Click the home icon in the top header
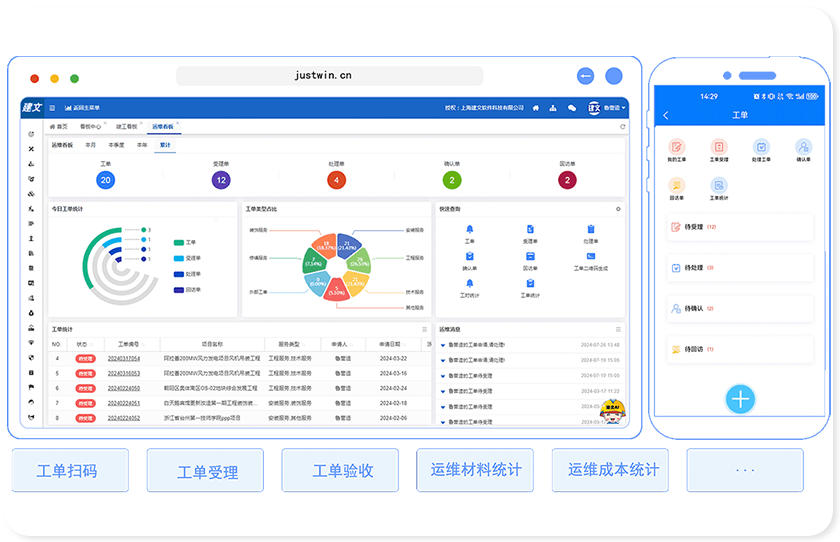Image resolution: width=840 pixels, height=542 pixels. [x=536, y=108]
